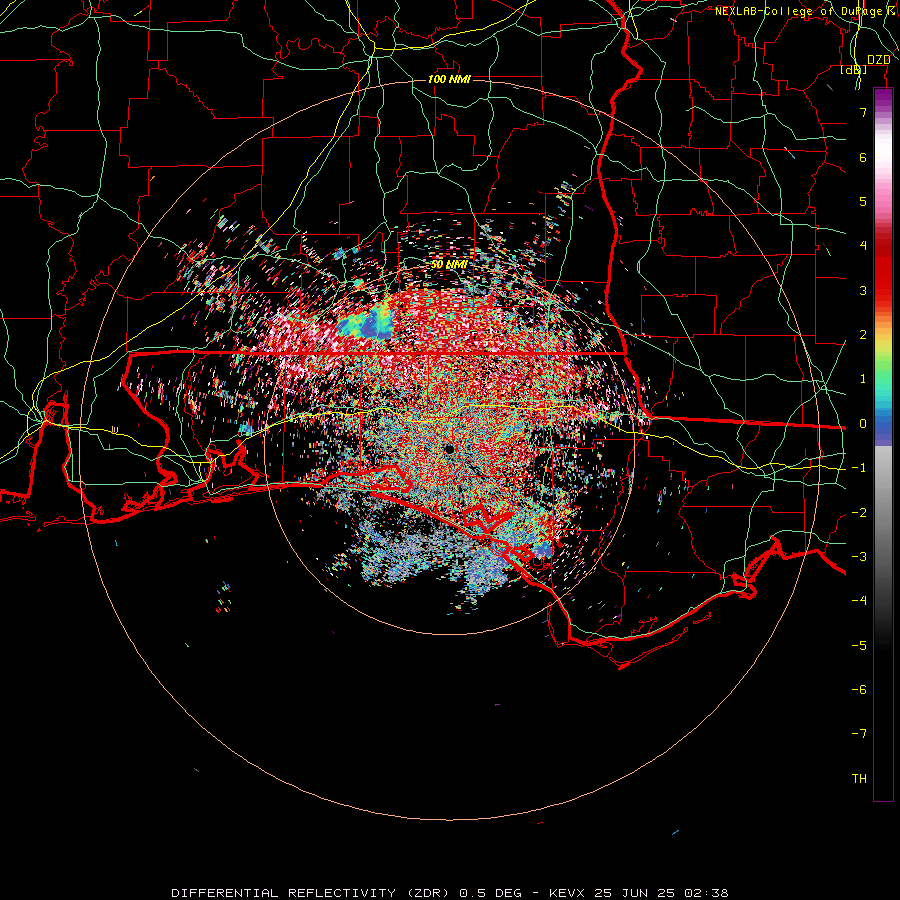
Task: Click the 0 value on the dB scale
Action: tap(863, 424)
